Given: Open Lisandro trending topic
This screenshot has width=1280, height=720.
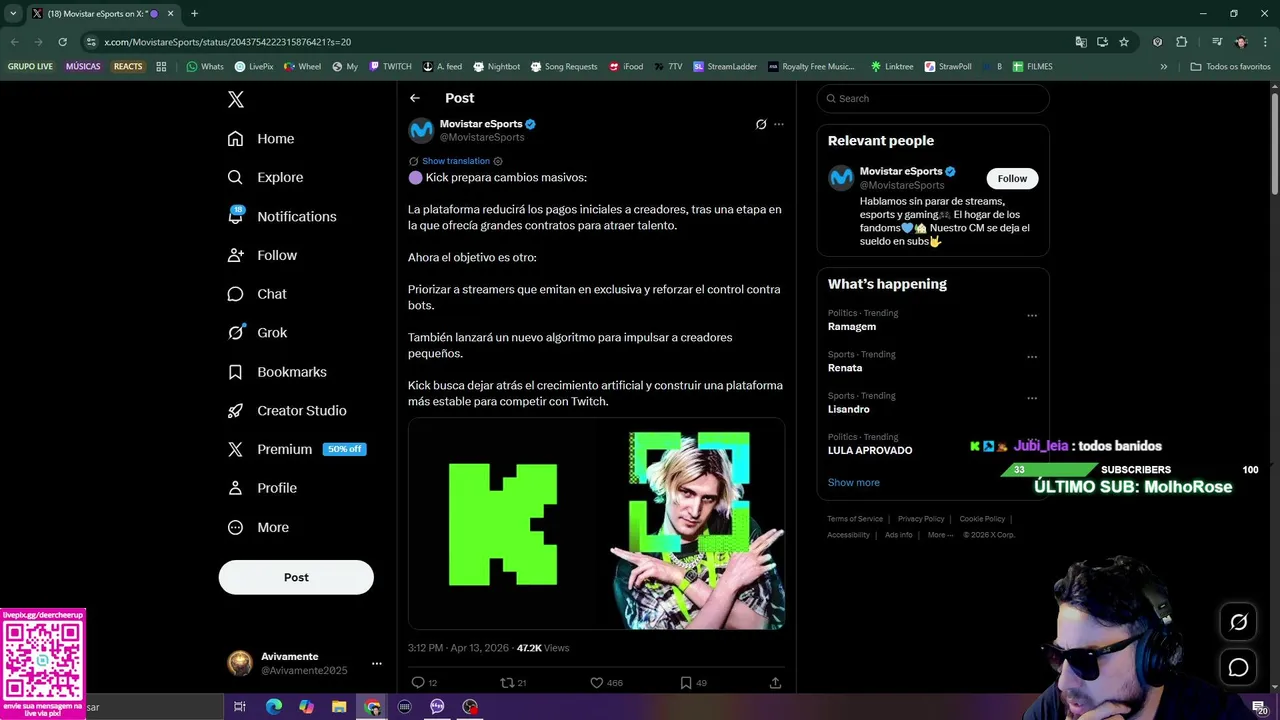Looking at the screenshot, I should [x=849, y=409].
